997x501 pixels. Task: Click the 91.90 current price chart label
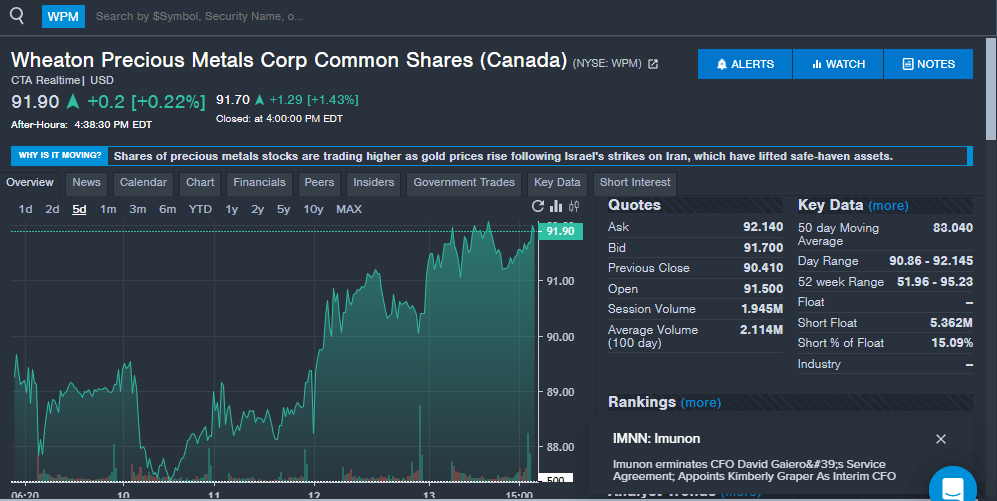point(560,231)
